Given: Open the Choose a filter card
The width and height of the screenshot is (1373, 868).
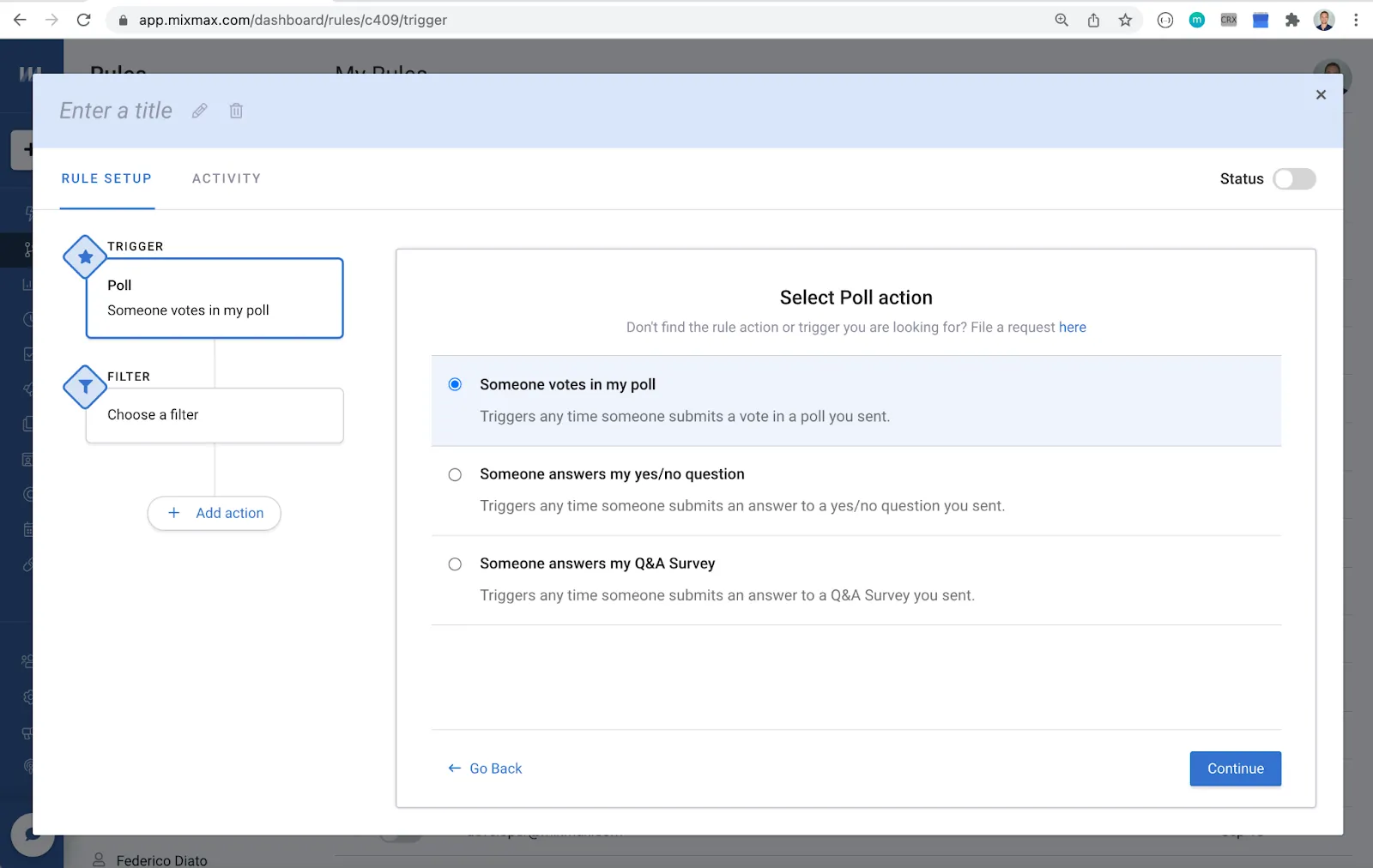Looking at the screenshot, I should pos(215,415).
